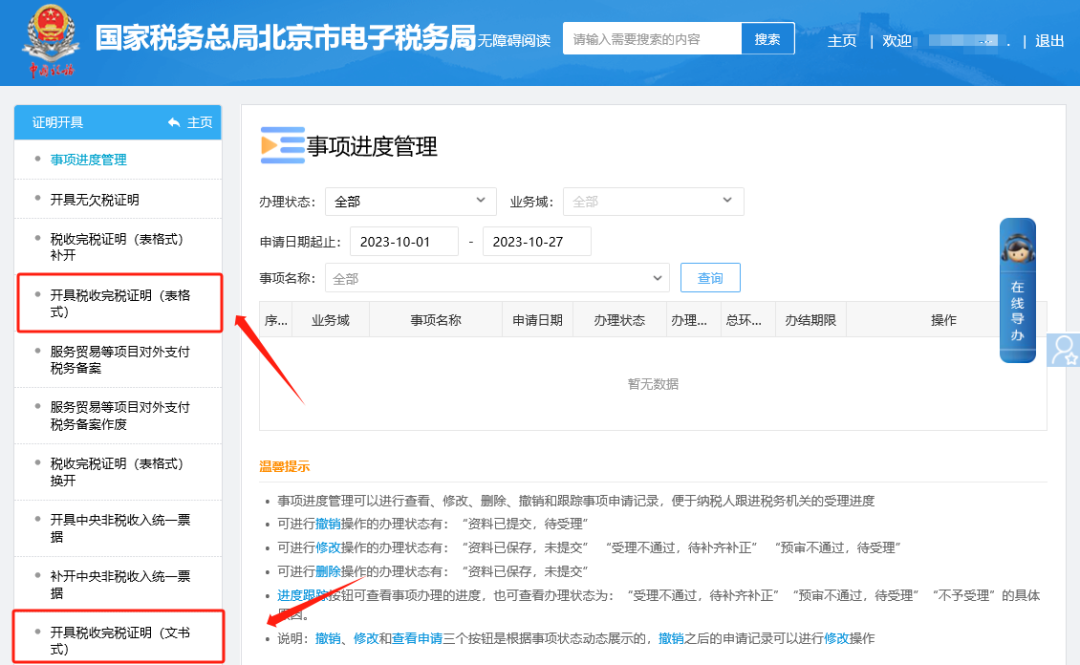The width and height of the screenshot is (1080, 665).
Task: Click the 无障碍阅读 accessibility link
Action: pos(514,41)
